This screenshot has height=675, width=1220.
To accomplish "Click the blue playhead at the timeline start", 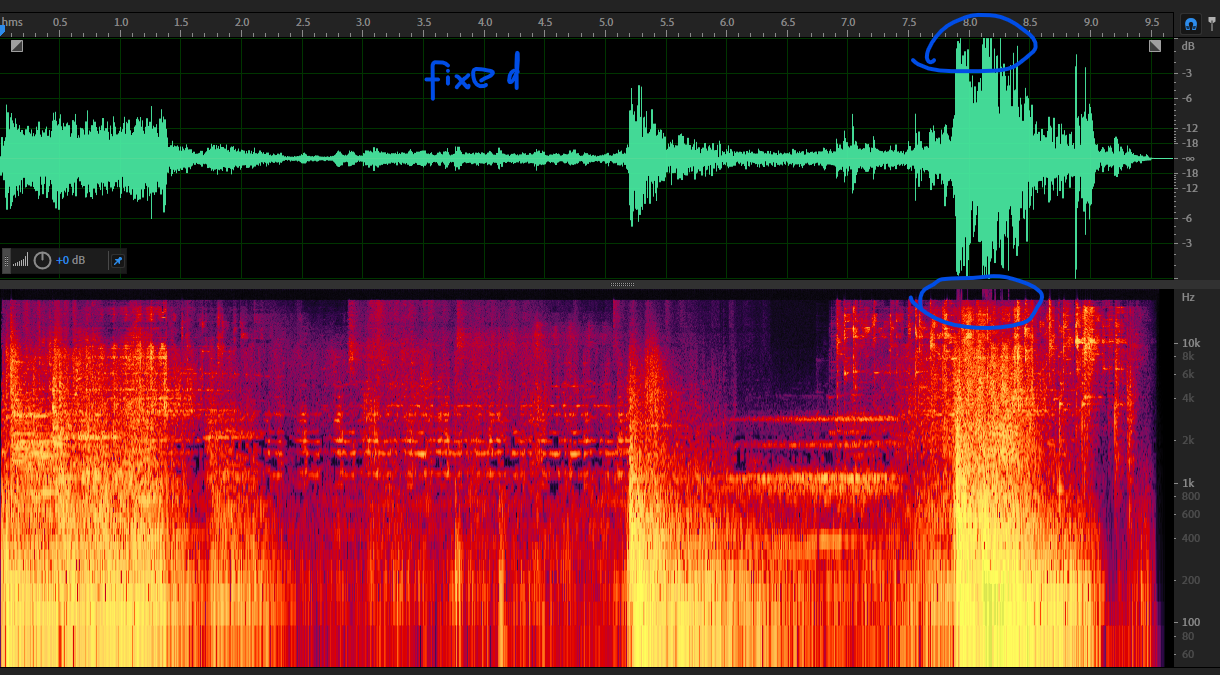I will [3, 31].
